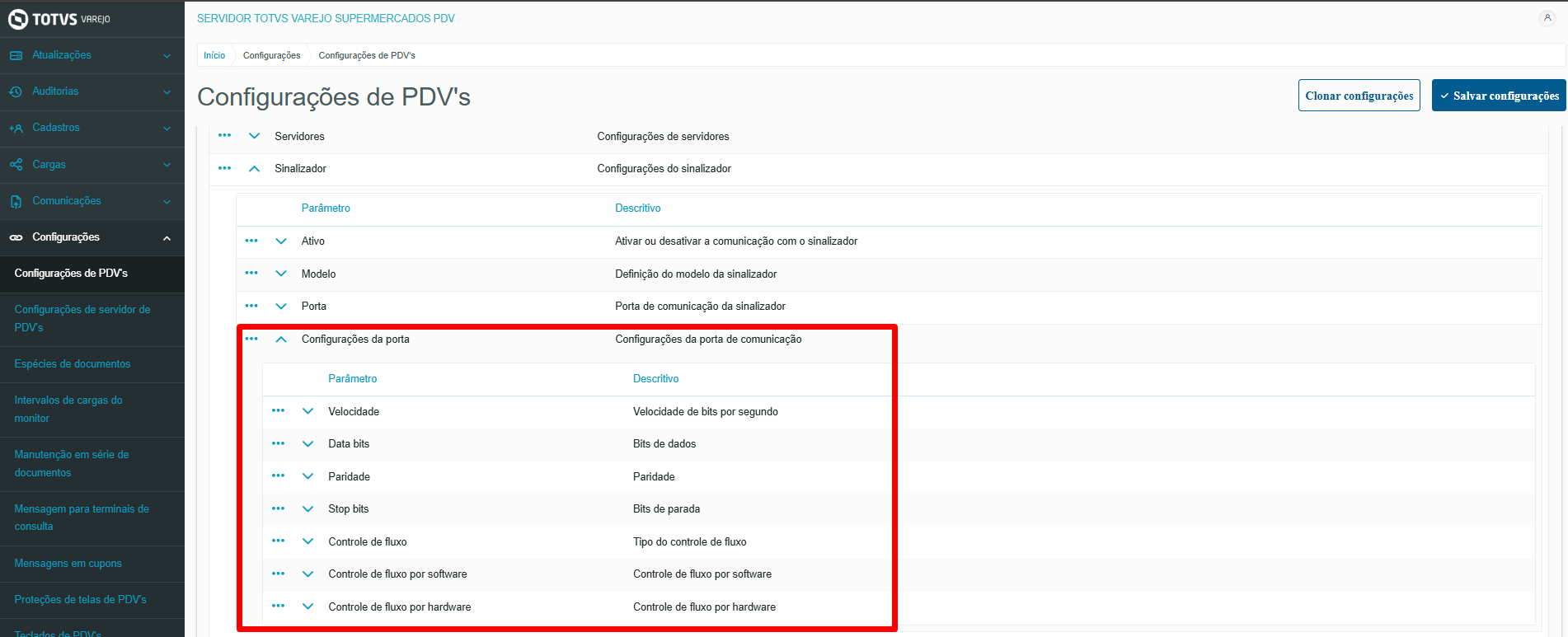Collapse the Configurações menu
This screenshot has height=637, width=1568.
coord(167,238)
